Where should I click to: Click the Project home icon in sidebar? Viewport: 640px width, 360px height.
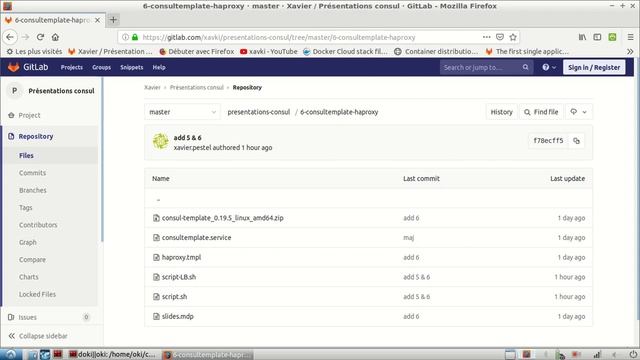click(11, 116)
